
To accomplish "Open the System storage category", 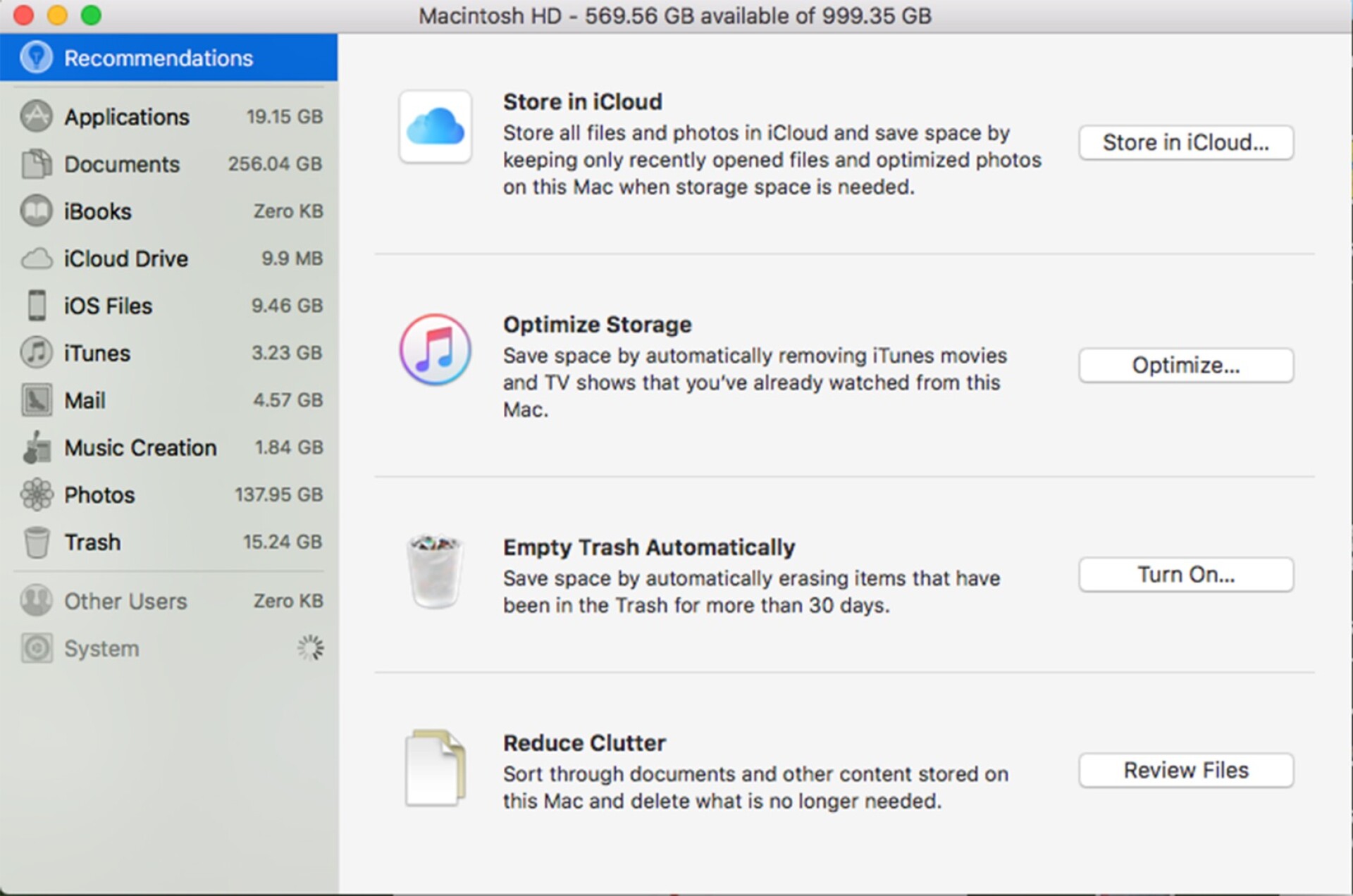I will 101,647.
